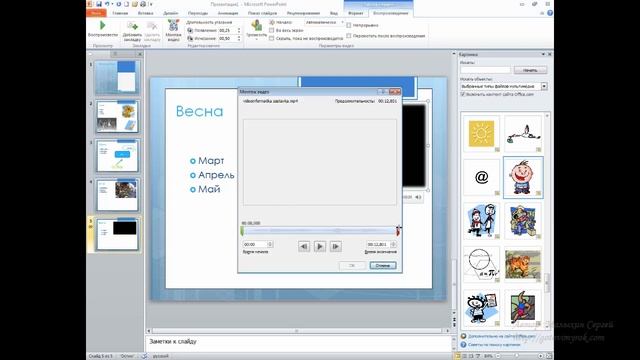Open the File (Файл) tab
This screenshot has width=640, height=360.
pyautogui.click(x=96, y=13)
